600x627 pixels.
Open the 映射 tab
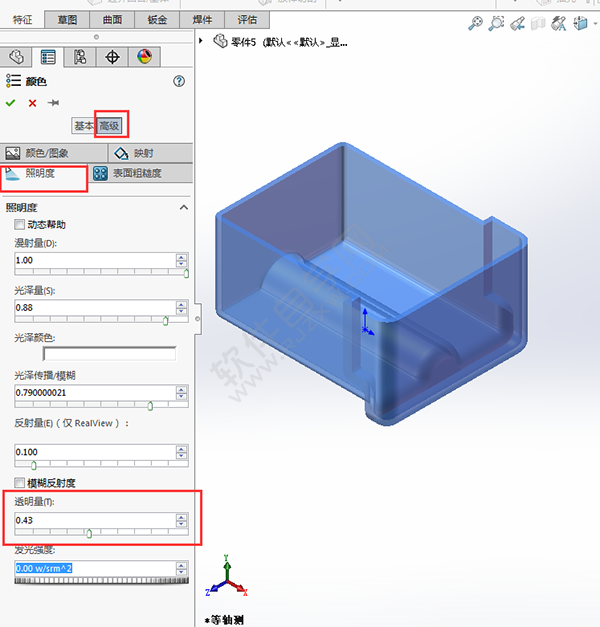151,153
